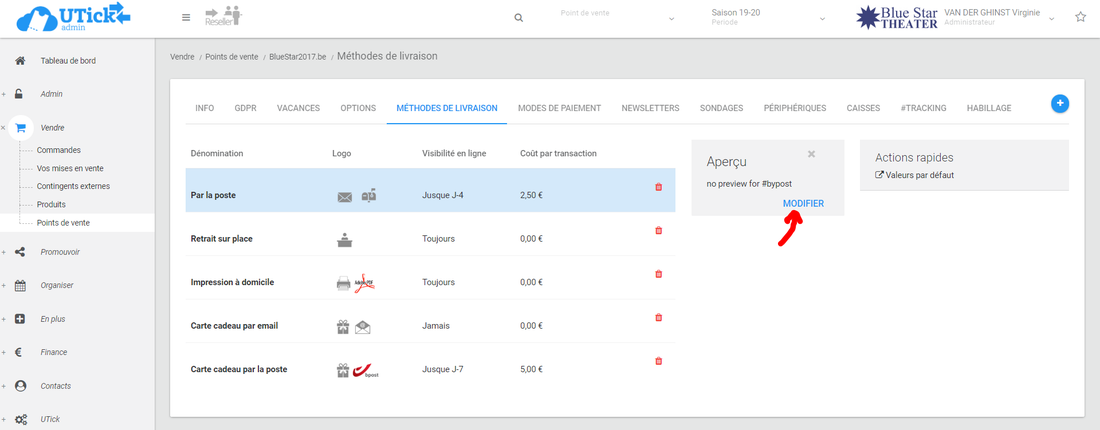This screenshot has width=1100, height=430.
Task: Click the blue plus add button
Action: click(x=1060, y=103)
